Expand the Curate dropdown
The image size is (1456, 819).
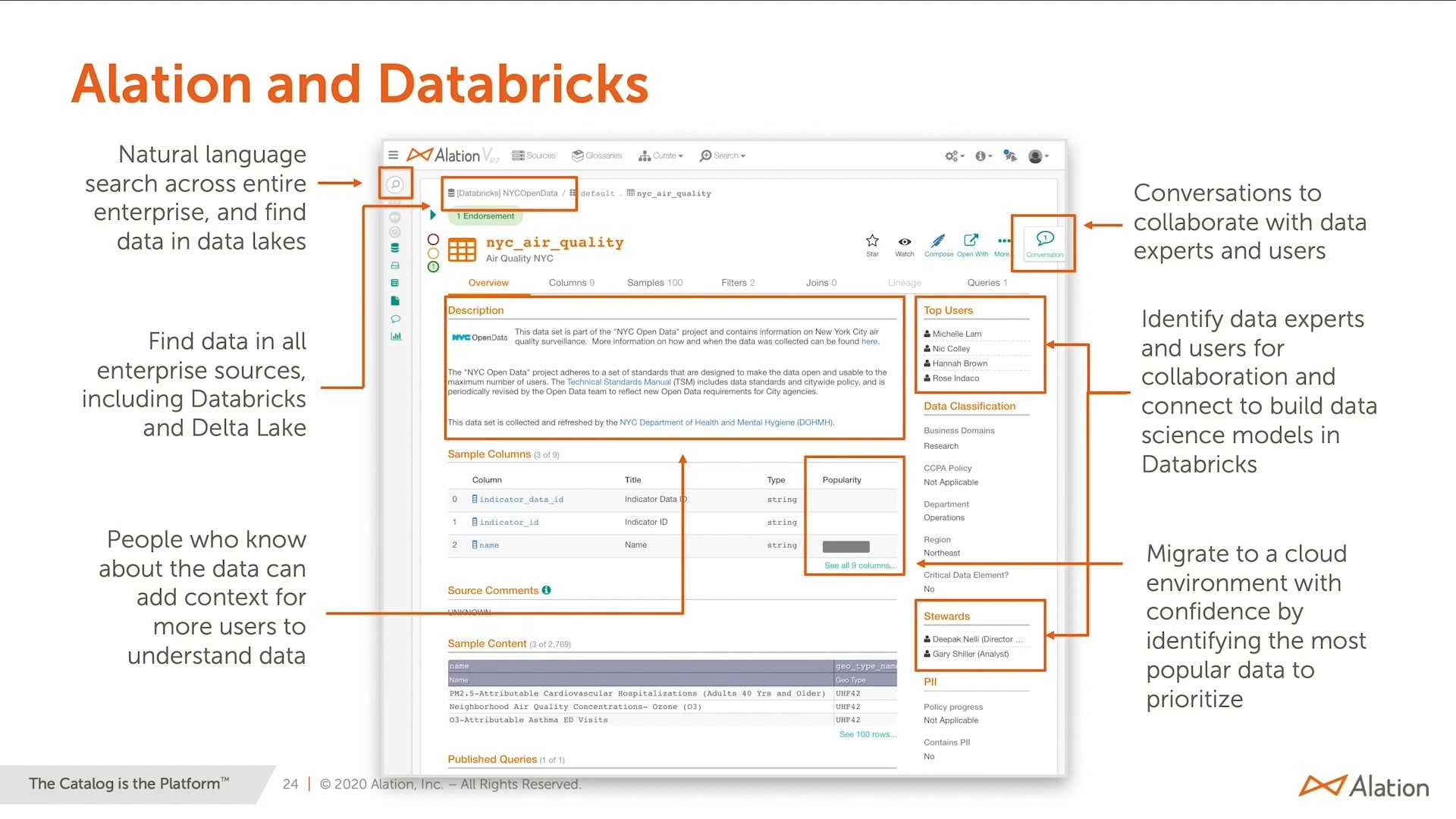(x=660, y=155)
